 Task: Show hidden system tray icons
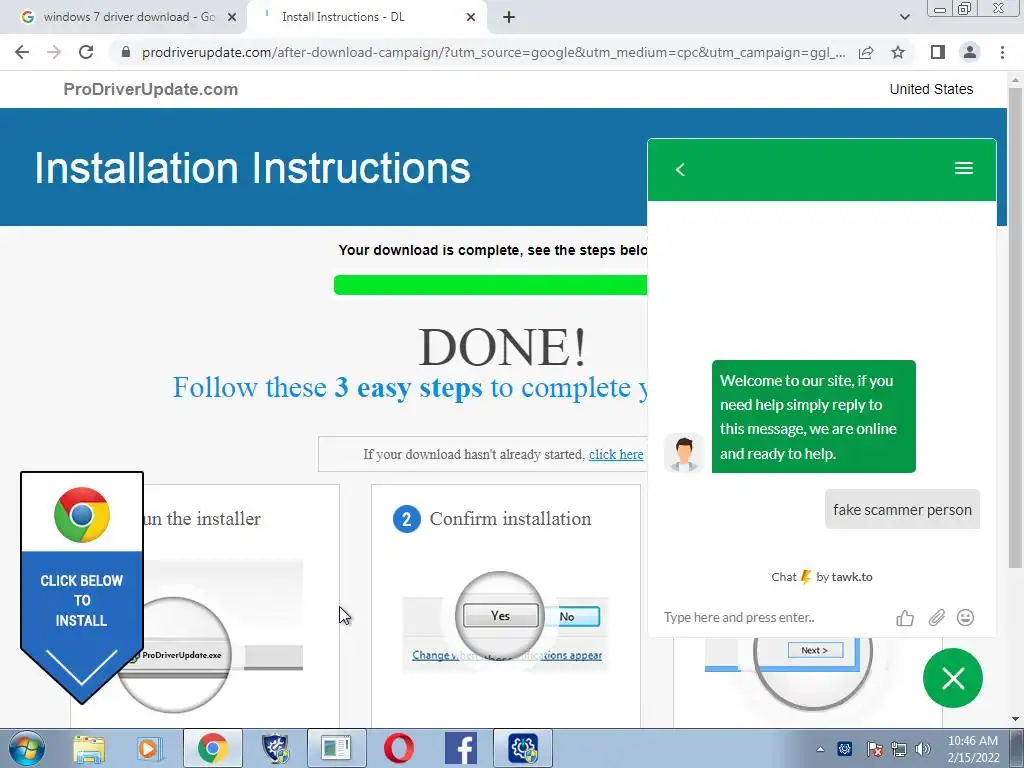tap(820, 749)
